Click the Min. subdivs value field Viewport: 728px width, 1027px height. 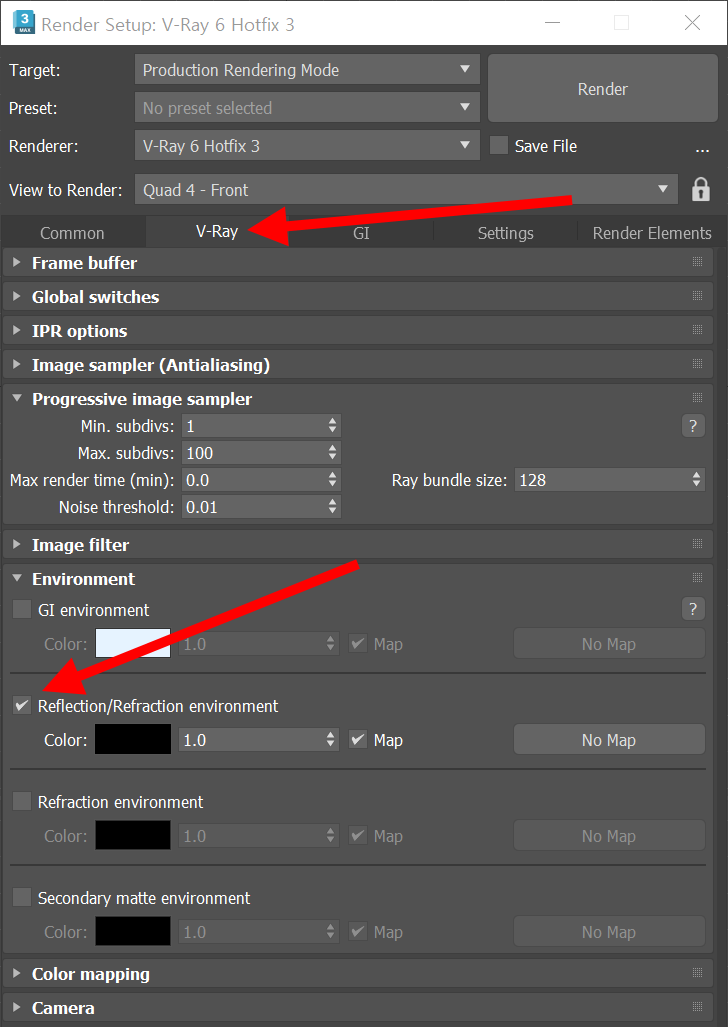253,426
